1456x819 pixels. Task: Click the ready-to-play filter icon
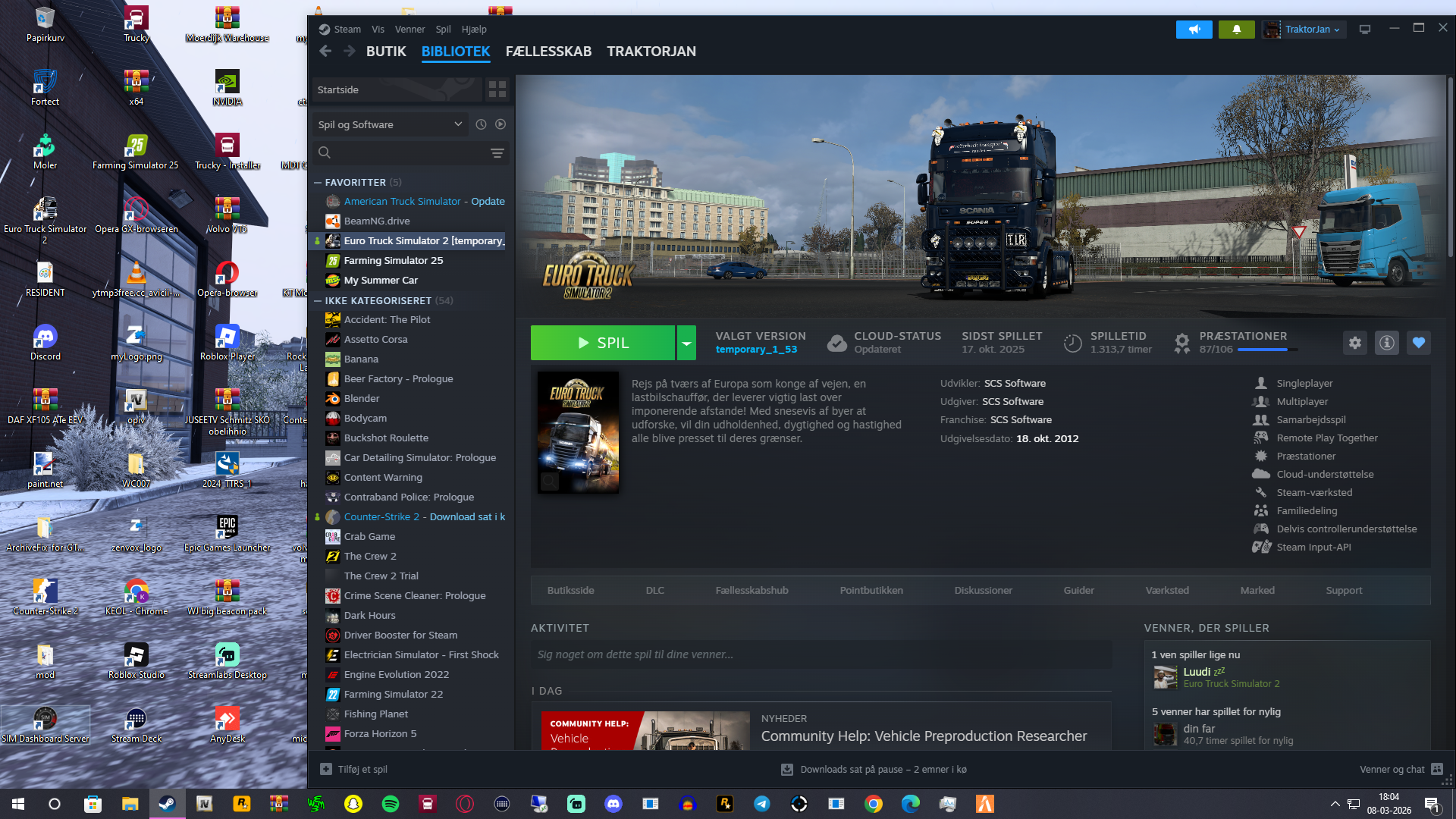500,124
